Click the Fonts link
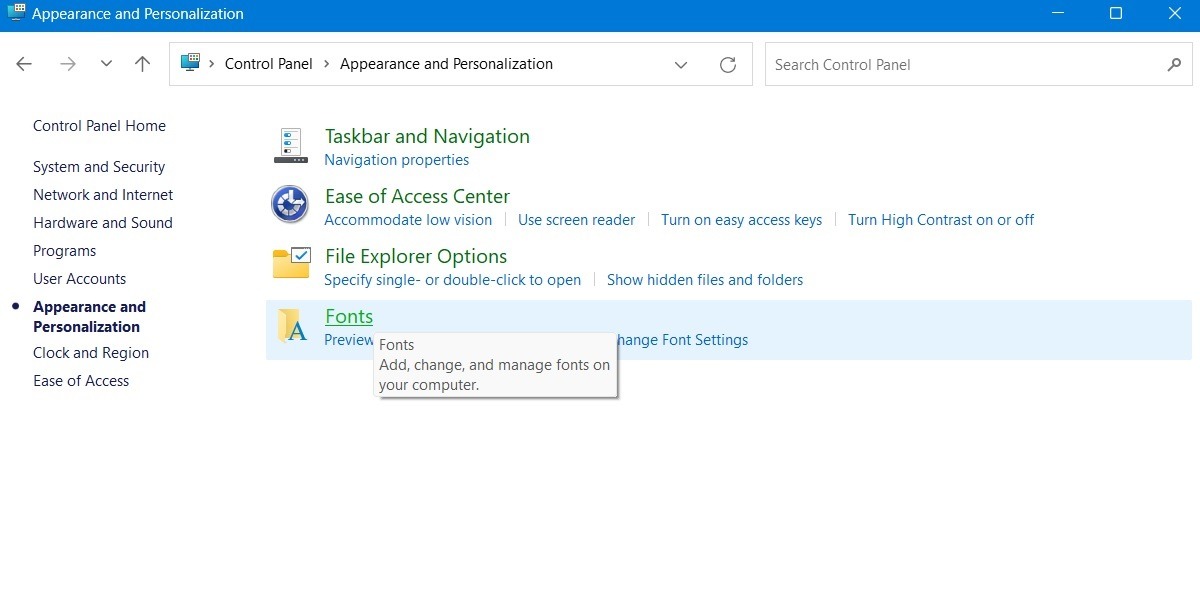The image size is (1200, 600). 348,315
